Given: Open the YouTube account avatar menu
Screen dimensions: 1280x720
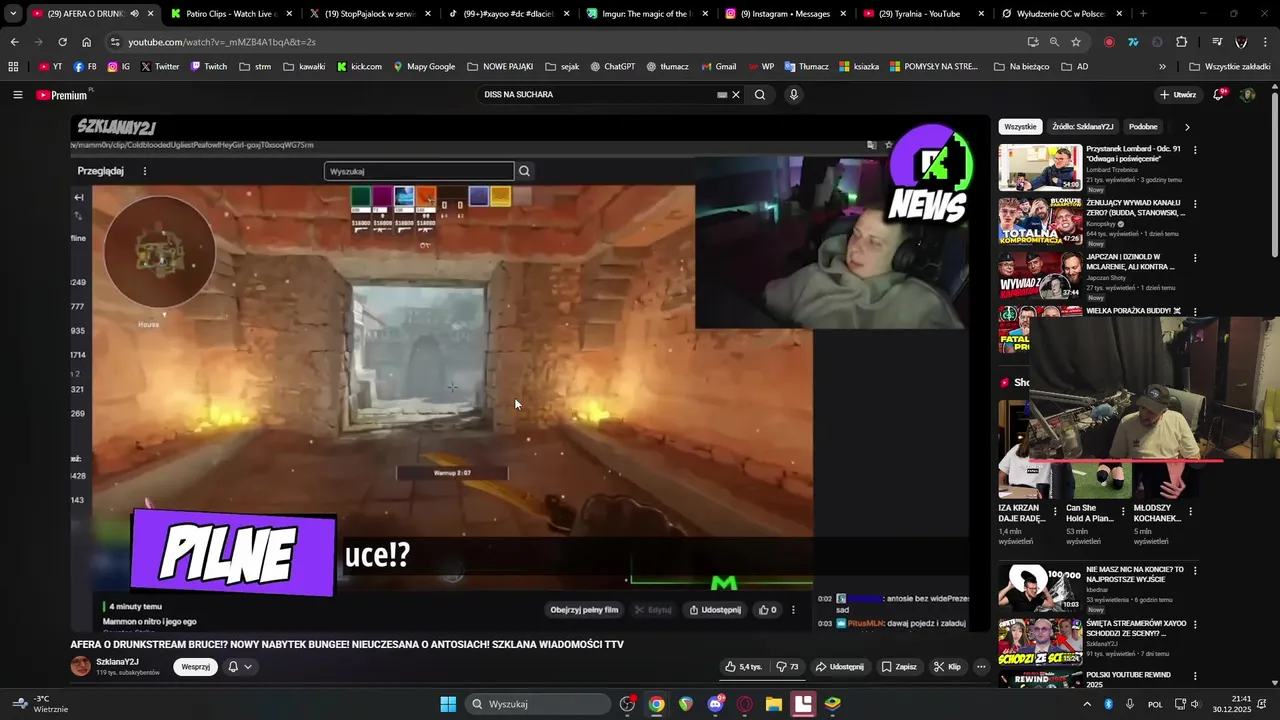Looking at the screenshot, I should 1247,95.
